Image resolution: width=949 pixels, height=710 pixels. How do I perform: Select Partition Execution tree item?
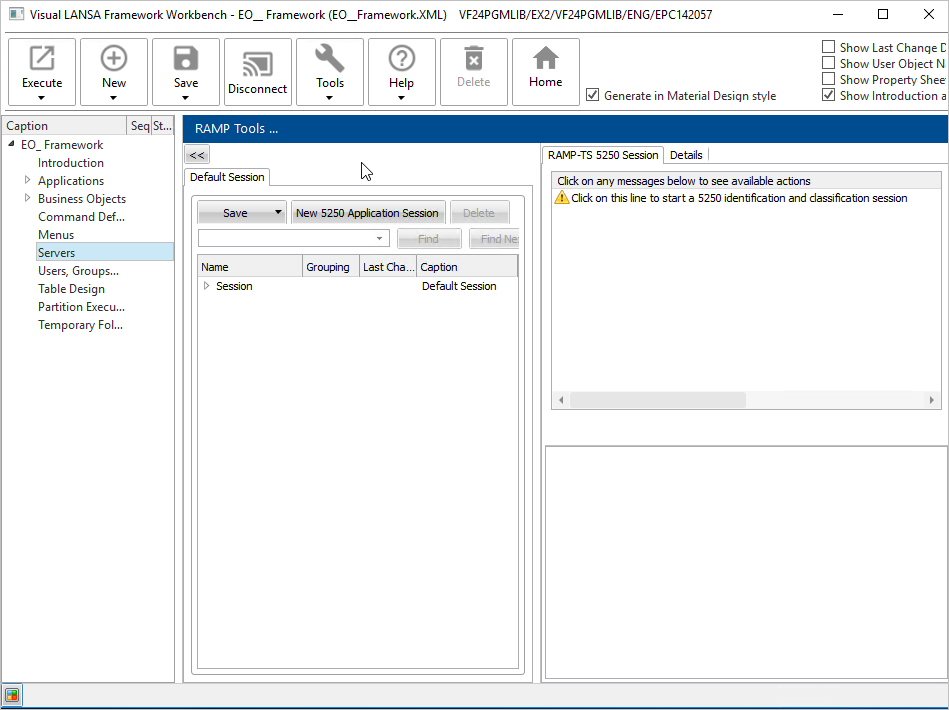coord(81,306)
